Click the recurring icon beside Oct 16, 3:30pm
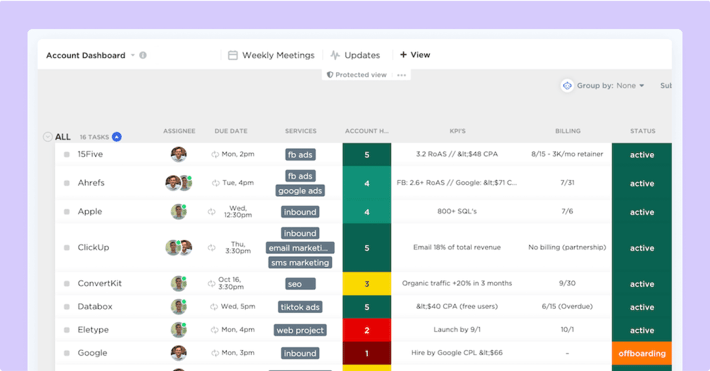This screenshot has width=710, height=371. pos(211,284)
